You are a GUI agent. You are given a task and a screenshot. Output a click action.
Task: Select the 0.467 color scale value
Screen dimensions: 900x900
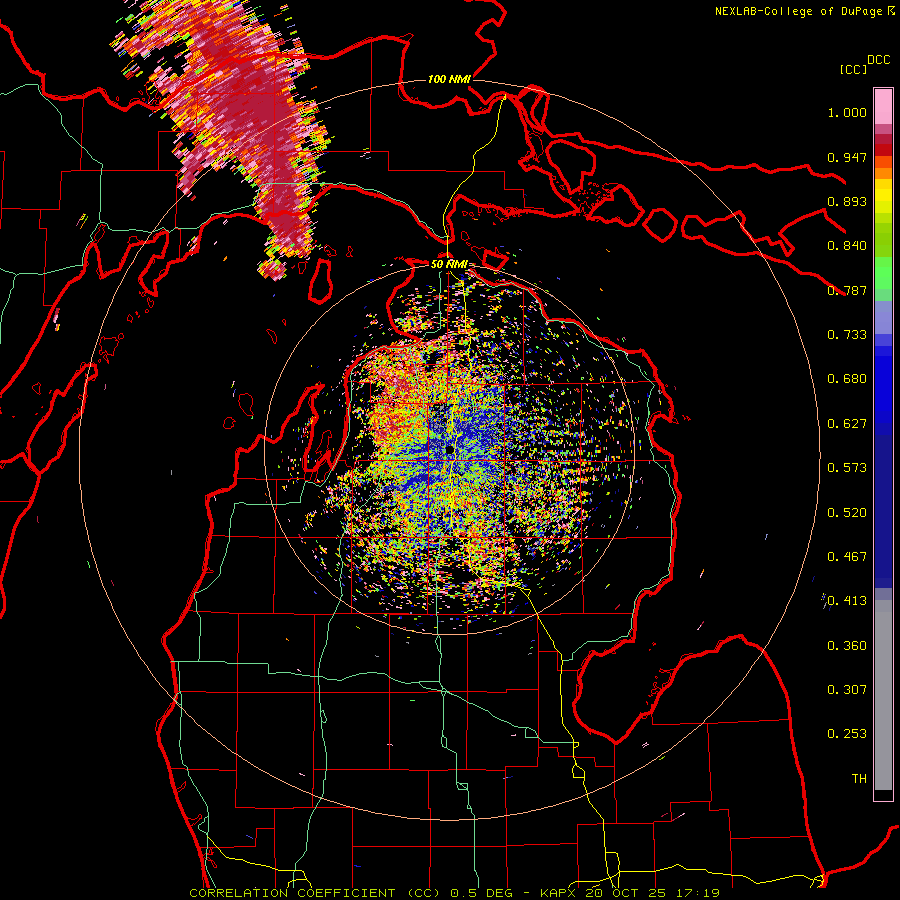[847, 557]
